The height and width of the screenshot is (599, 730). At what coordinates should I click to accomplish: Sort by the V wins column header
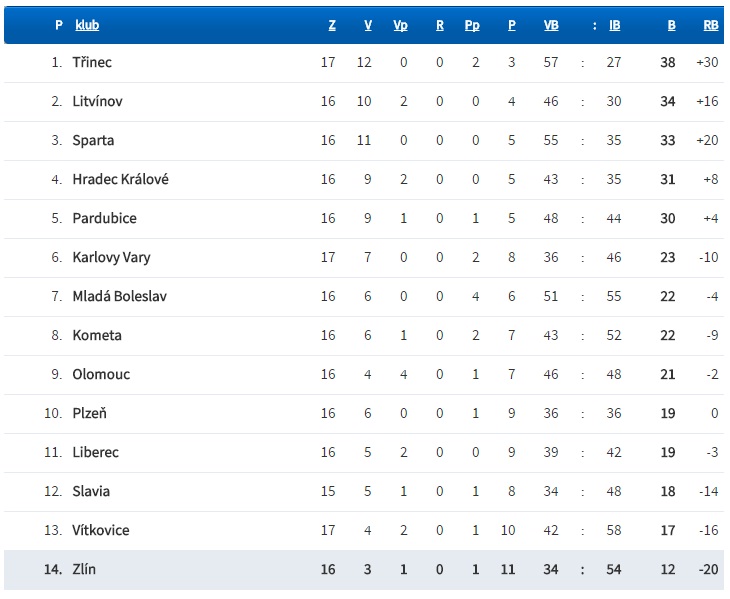click(368, 25)
